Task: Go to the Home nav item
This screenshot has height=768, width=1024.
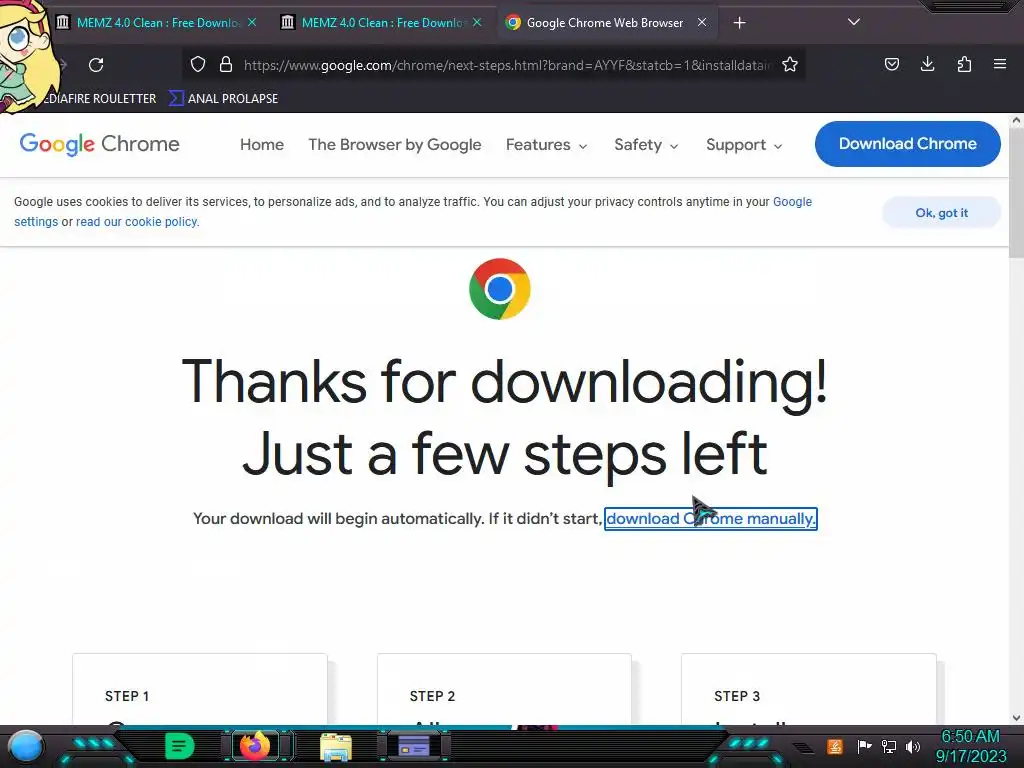Action: (262, 144)
